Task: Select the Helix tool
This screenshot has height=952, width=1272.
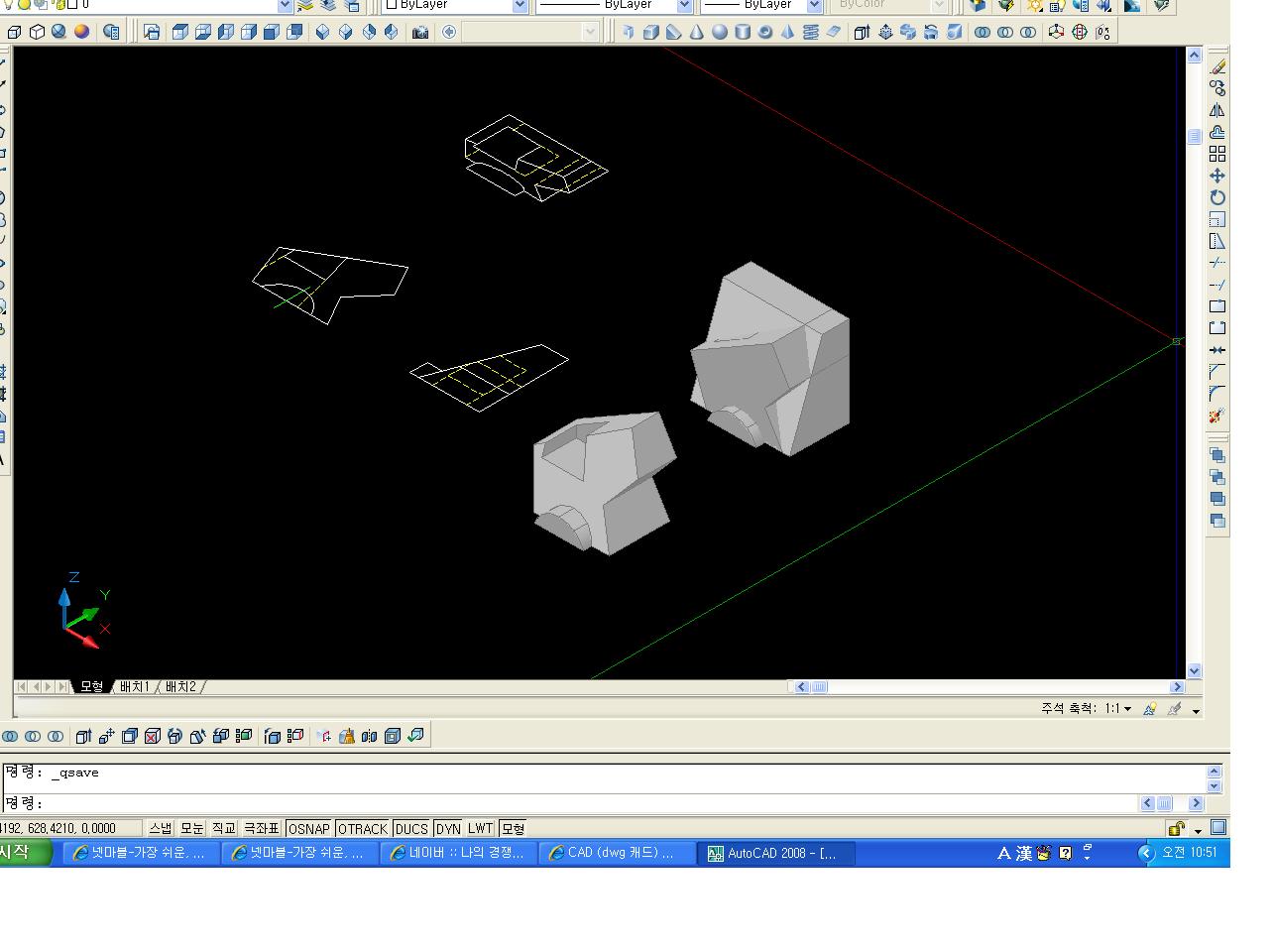Action: click(811, 32)
